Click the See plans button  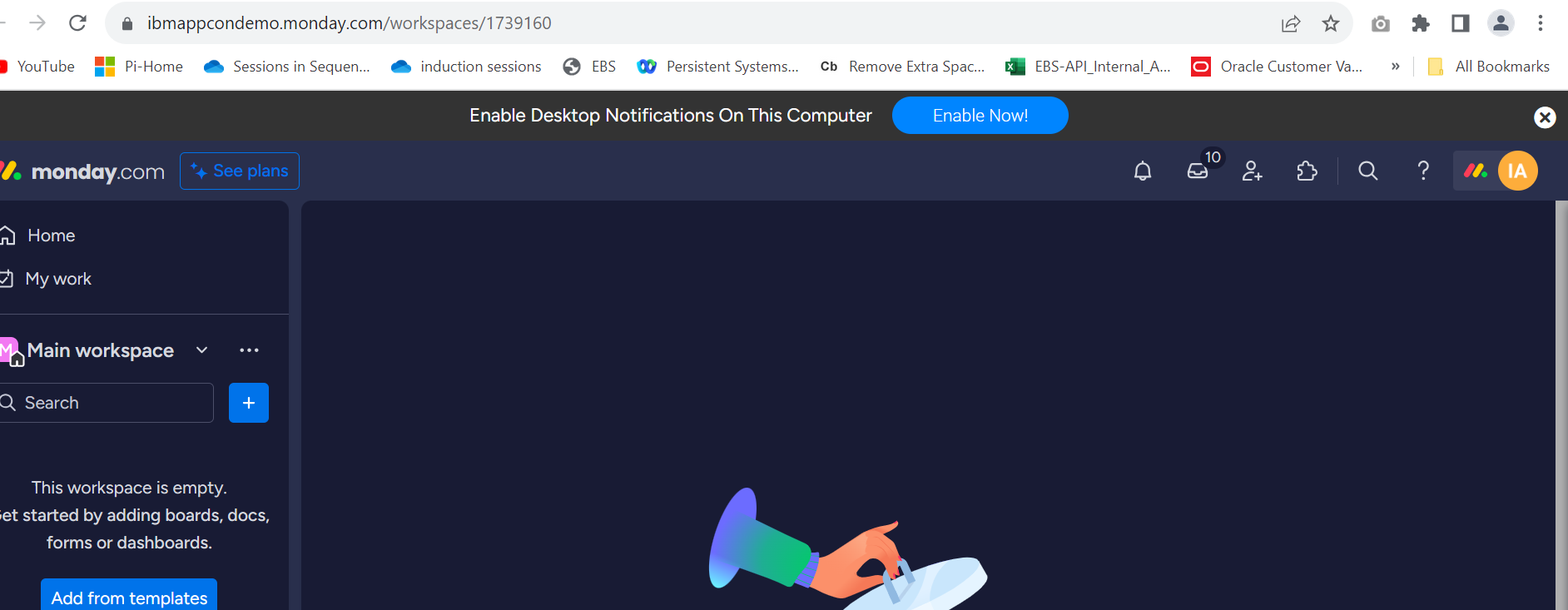click(240, 171)
